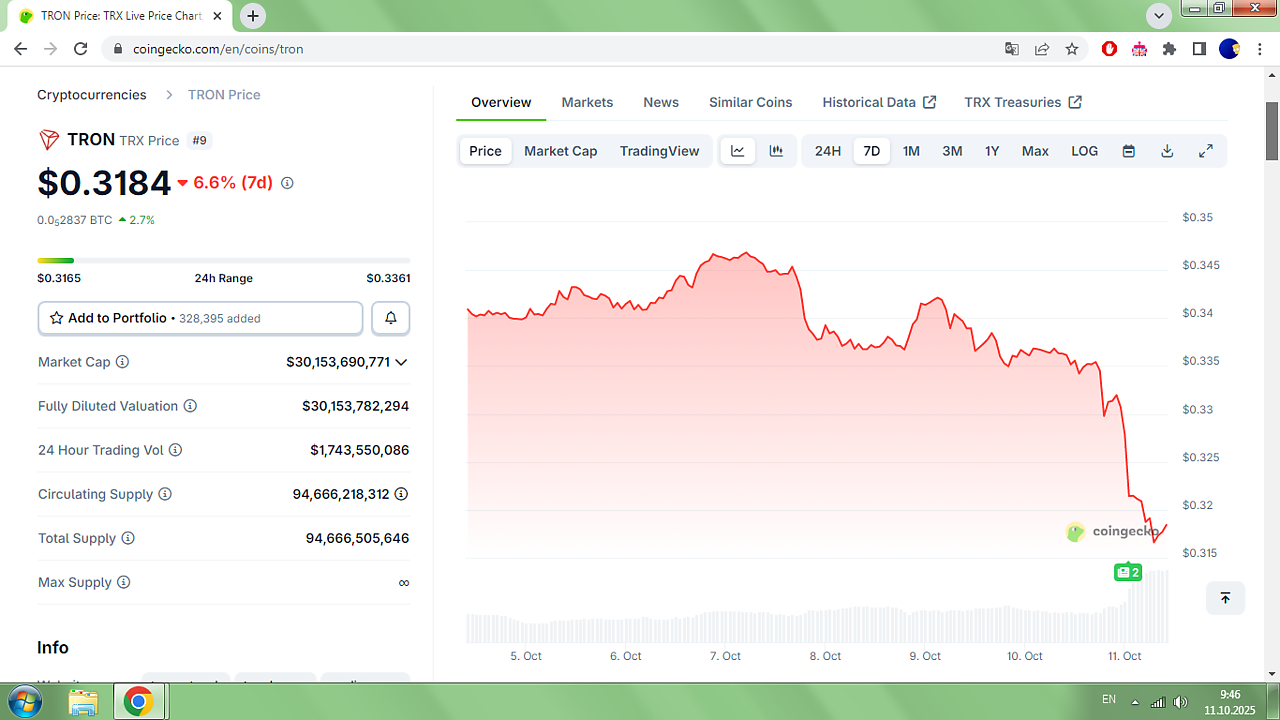The height and width of the screenshot is (720, 1280).
Task: Open the Markets tab
Action: (587, 102)
